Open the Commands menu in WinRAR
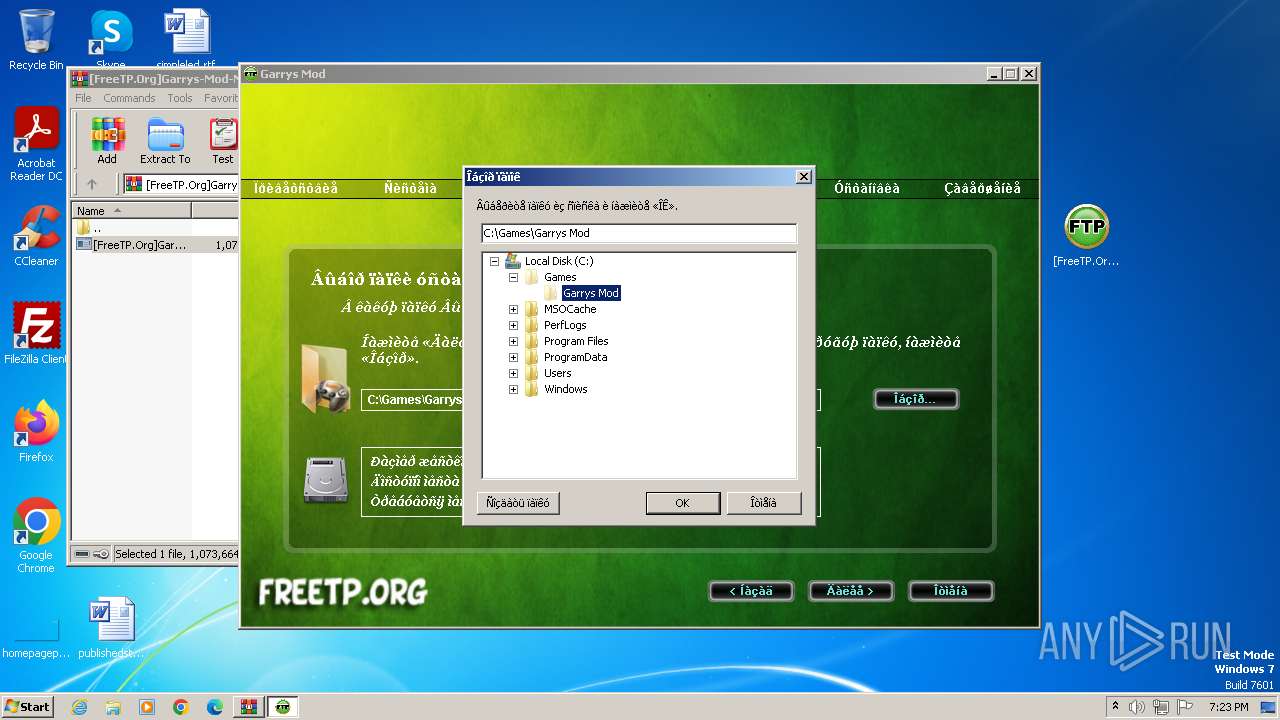Screen dimensions: 1280x720 (x=129, y=98)
